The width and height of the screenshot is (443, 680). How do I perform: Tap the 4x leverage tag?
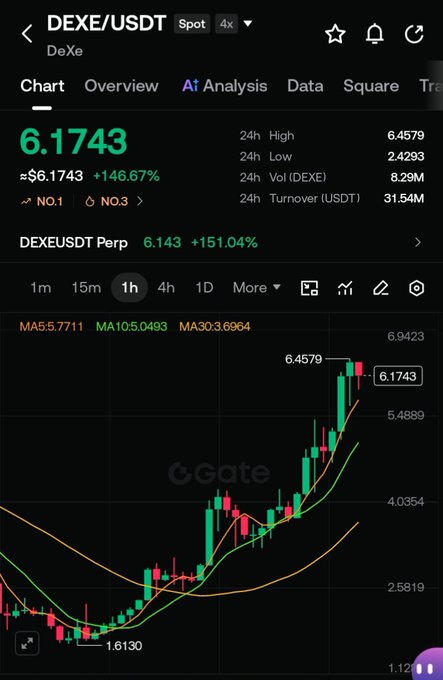(x=226, y=24)
